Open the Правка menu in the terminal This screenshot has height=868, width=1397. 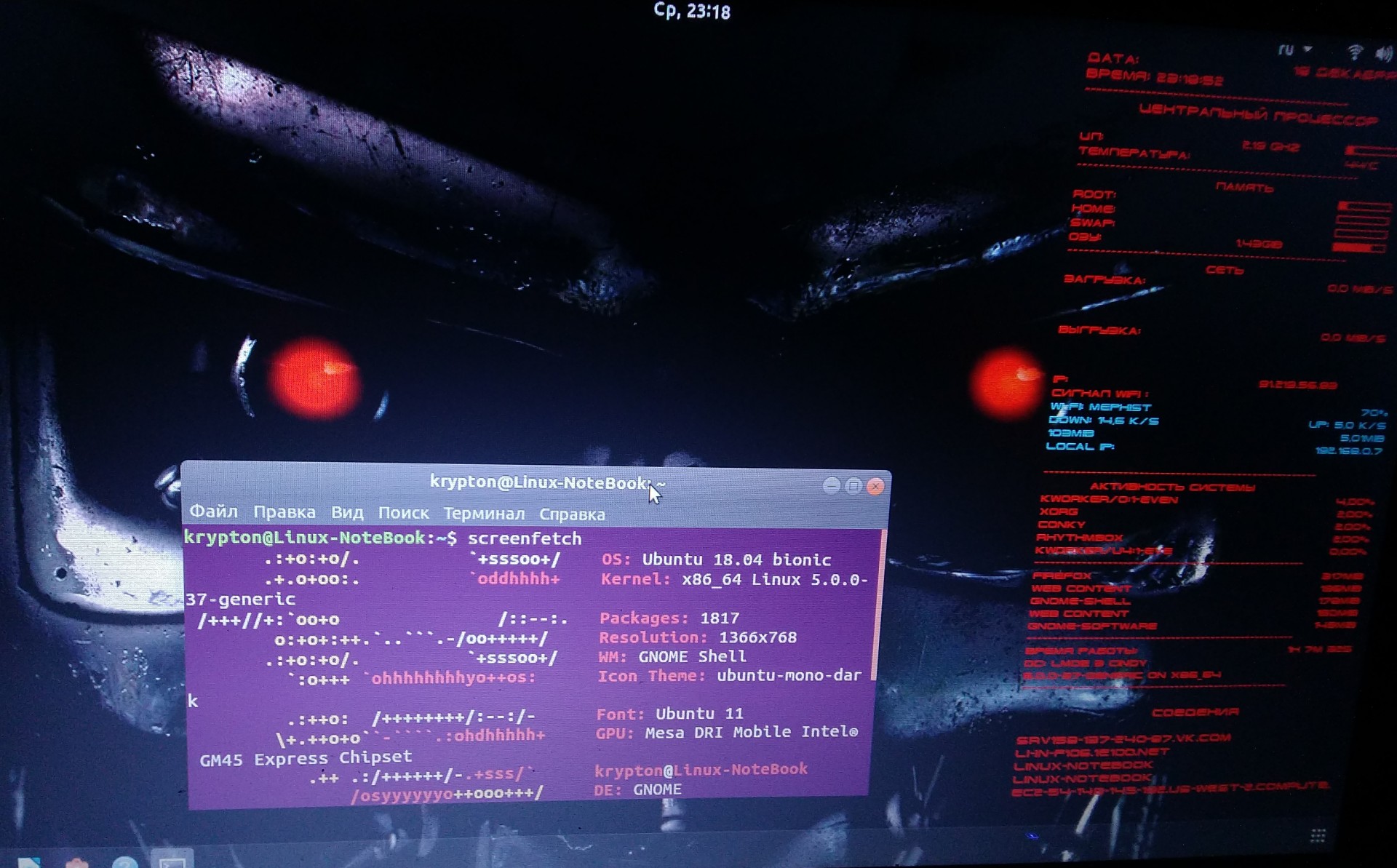[x=284, y=512]
